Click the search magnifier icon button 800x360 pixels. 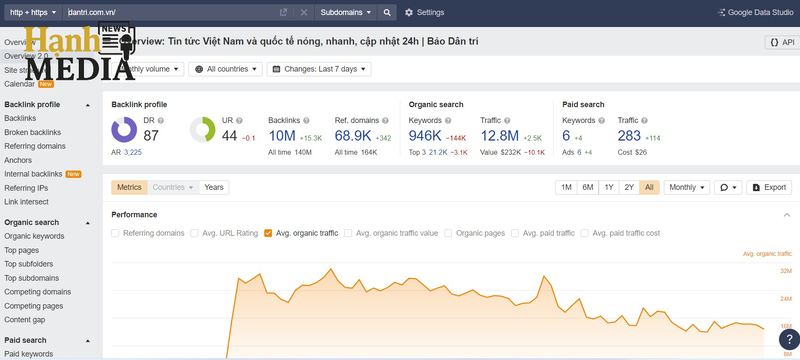tap(387, 12)
